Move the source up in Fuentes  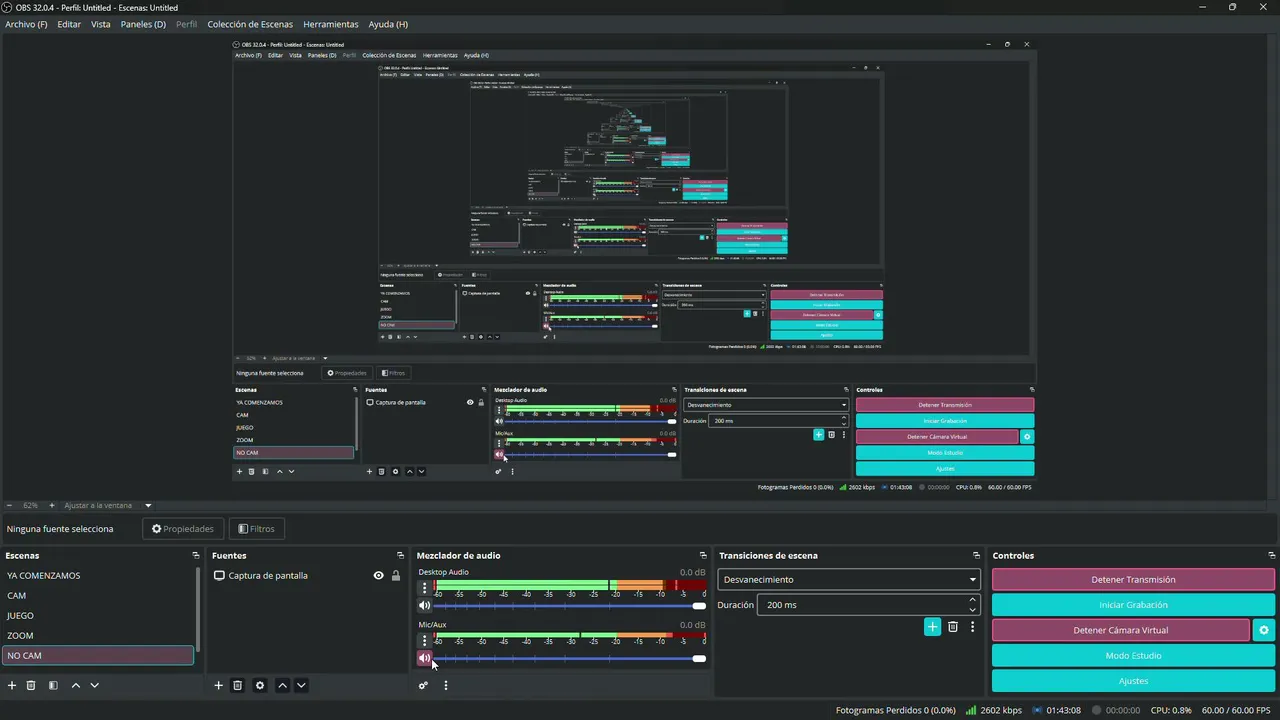pyautogui.click(x=283, y=685)
